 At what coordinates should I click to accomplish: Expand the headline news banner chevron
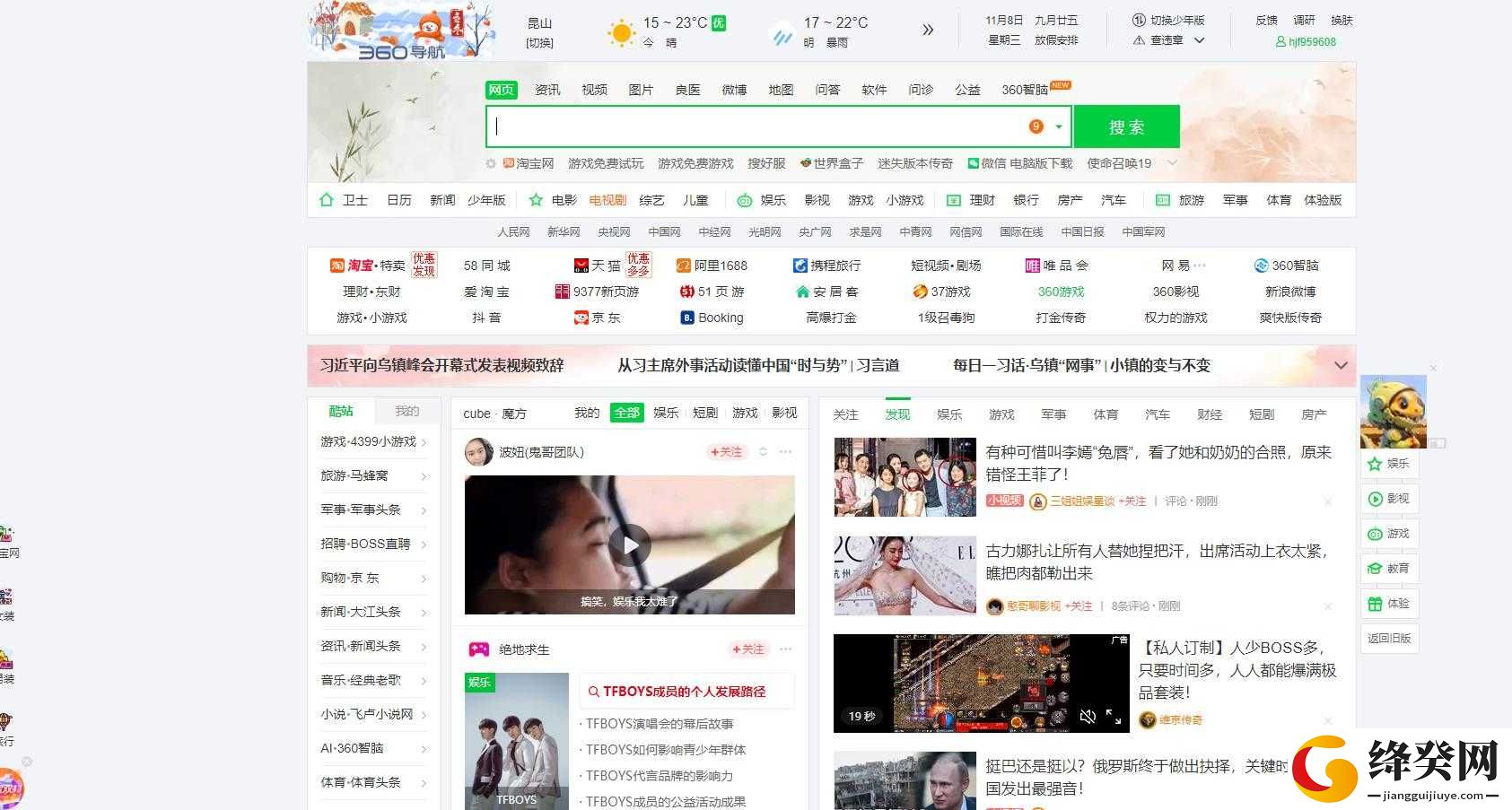pos(1341,365)
